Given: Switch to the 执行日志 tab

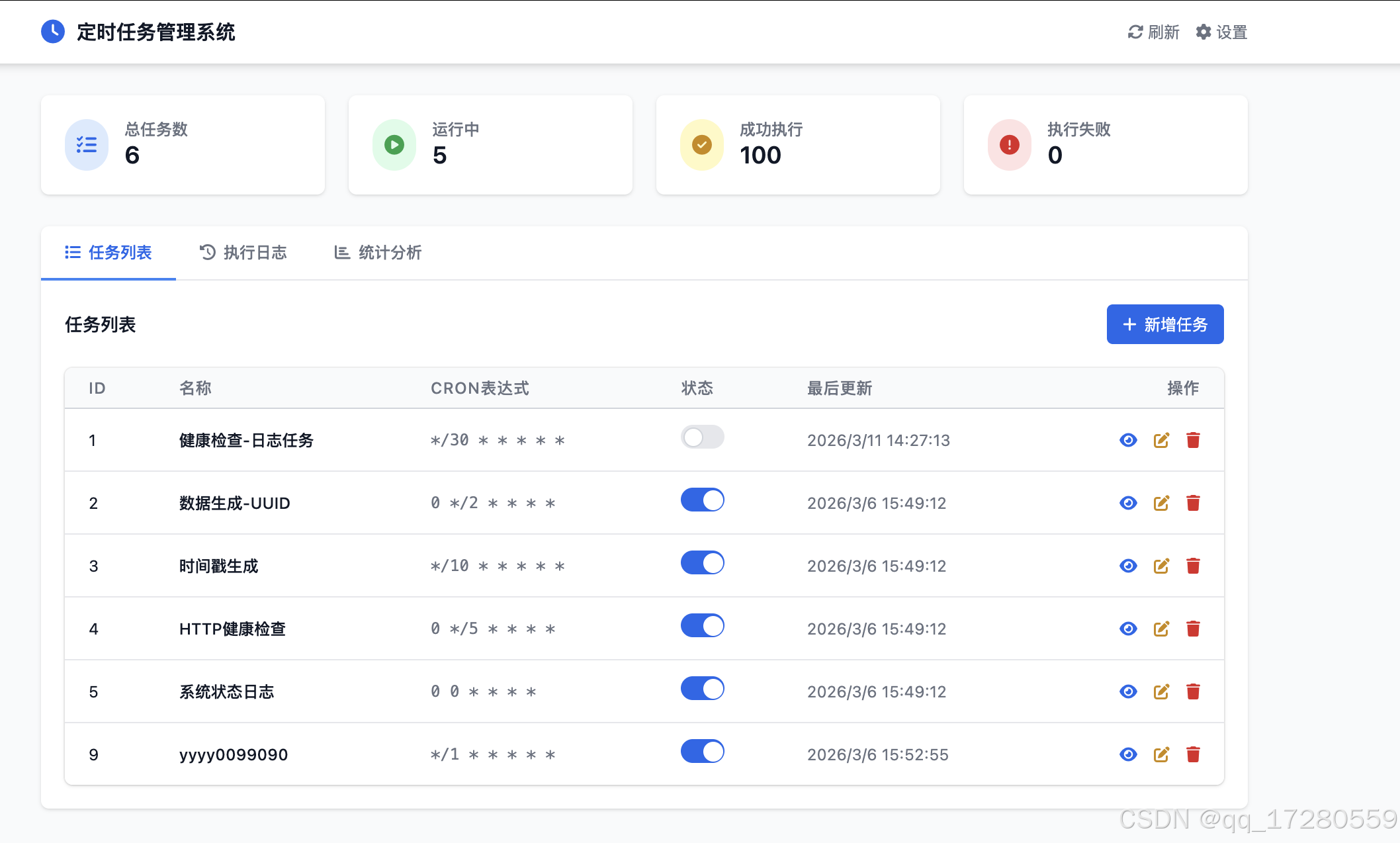Looking at the screenshot, I should pyautogui.click(x=243, y=253).
